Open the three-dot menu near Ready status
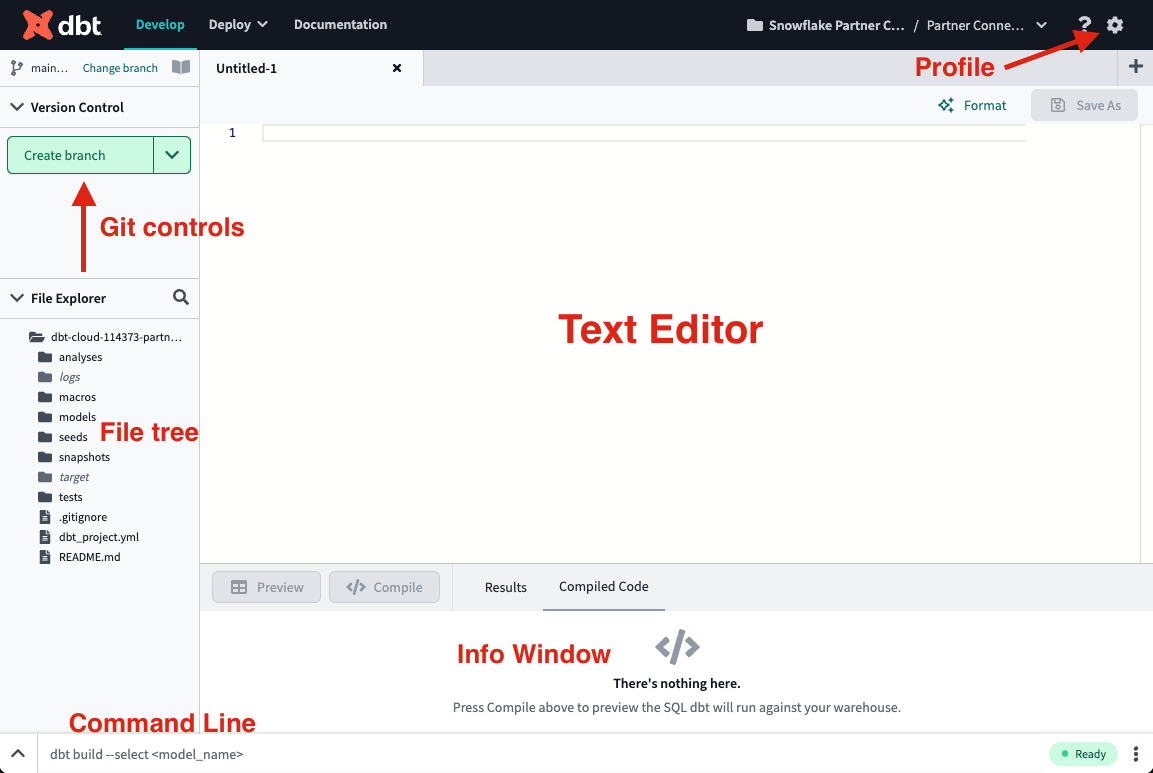Screen dimensions: 1153x773 pos(1135,753)
